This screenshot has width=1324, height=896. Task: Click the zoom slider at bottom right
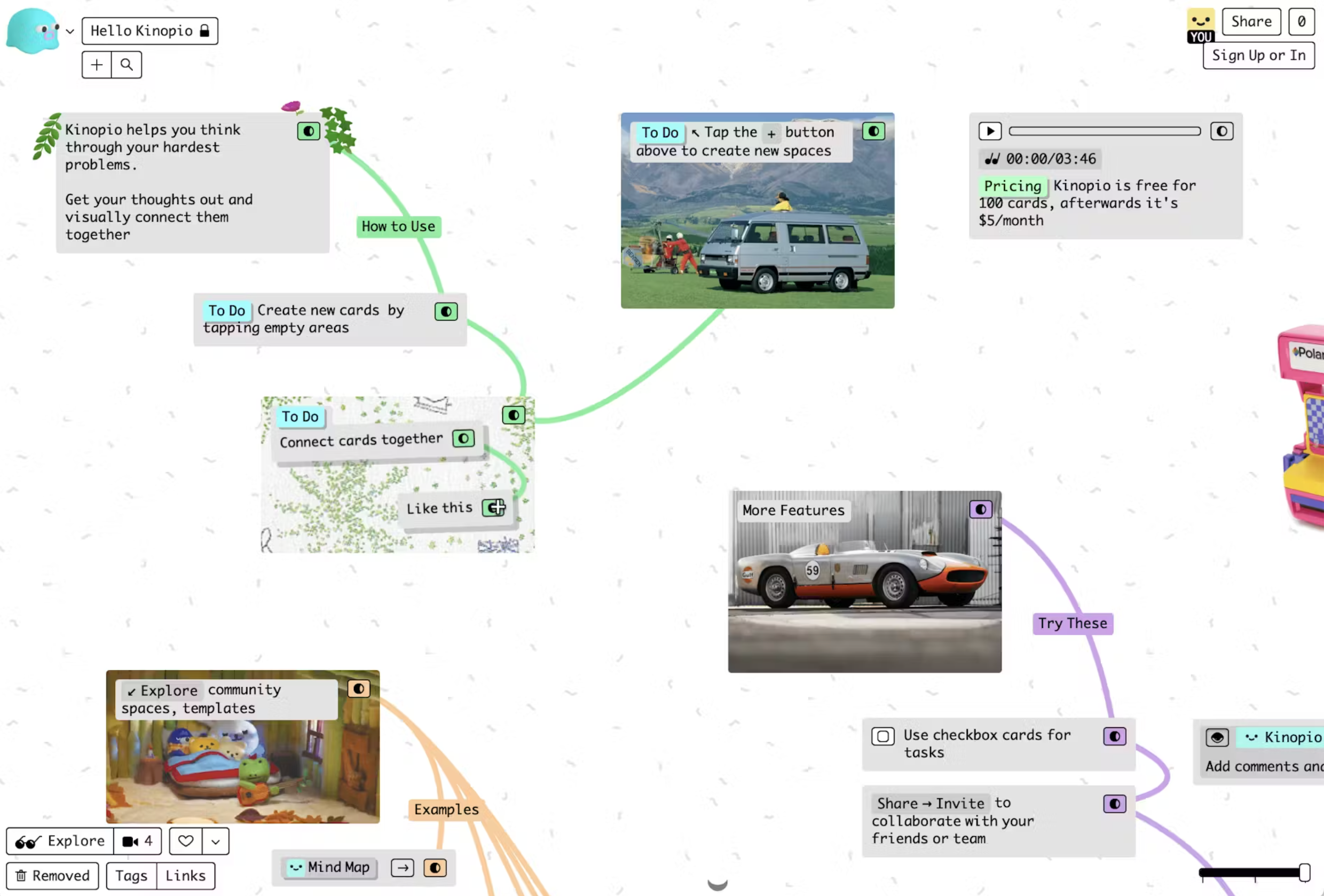tap(1254, 872)
